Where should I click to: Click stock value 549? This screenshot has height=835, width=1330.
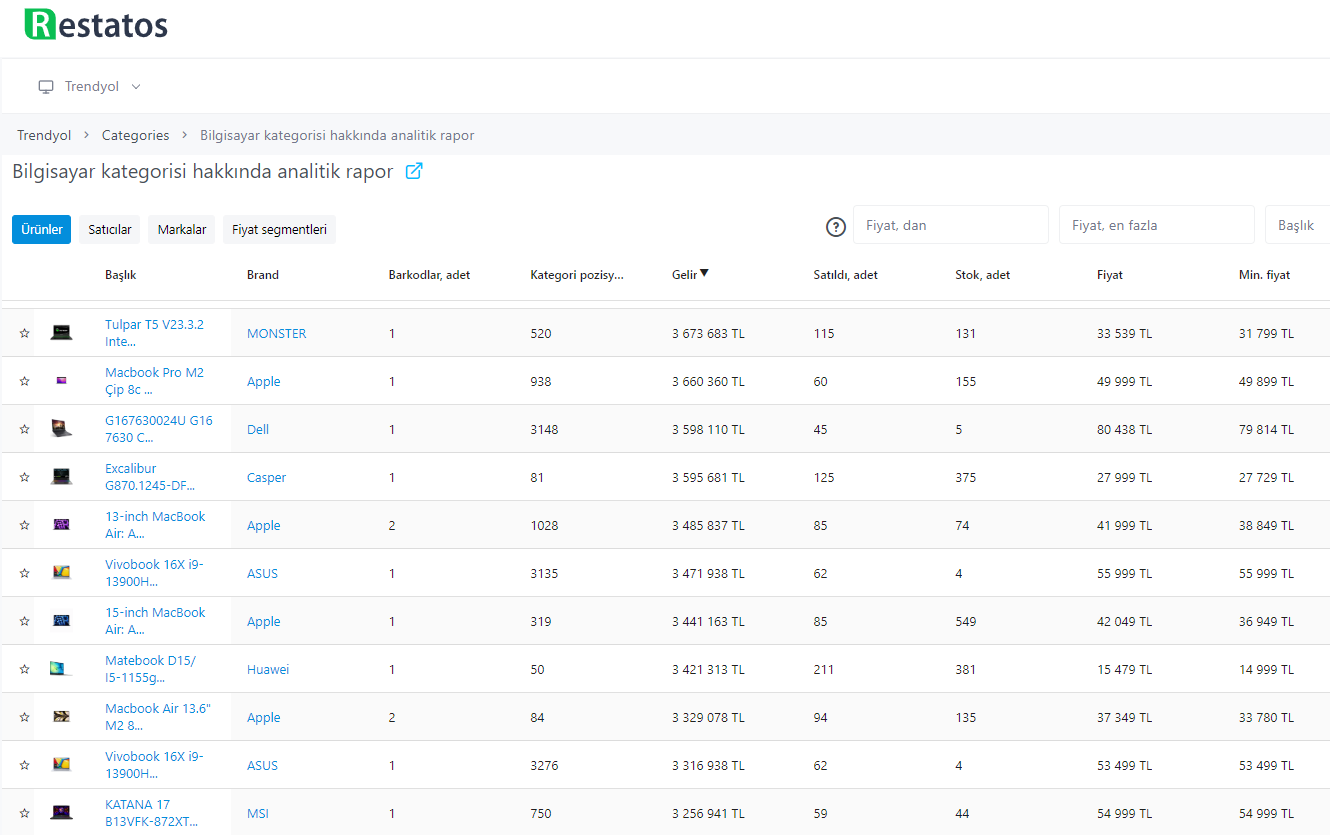965,622
